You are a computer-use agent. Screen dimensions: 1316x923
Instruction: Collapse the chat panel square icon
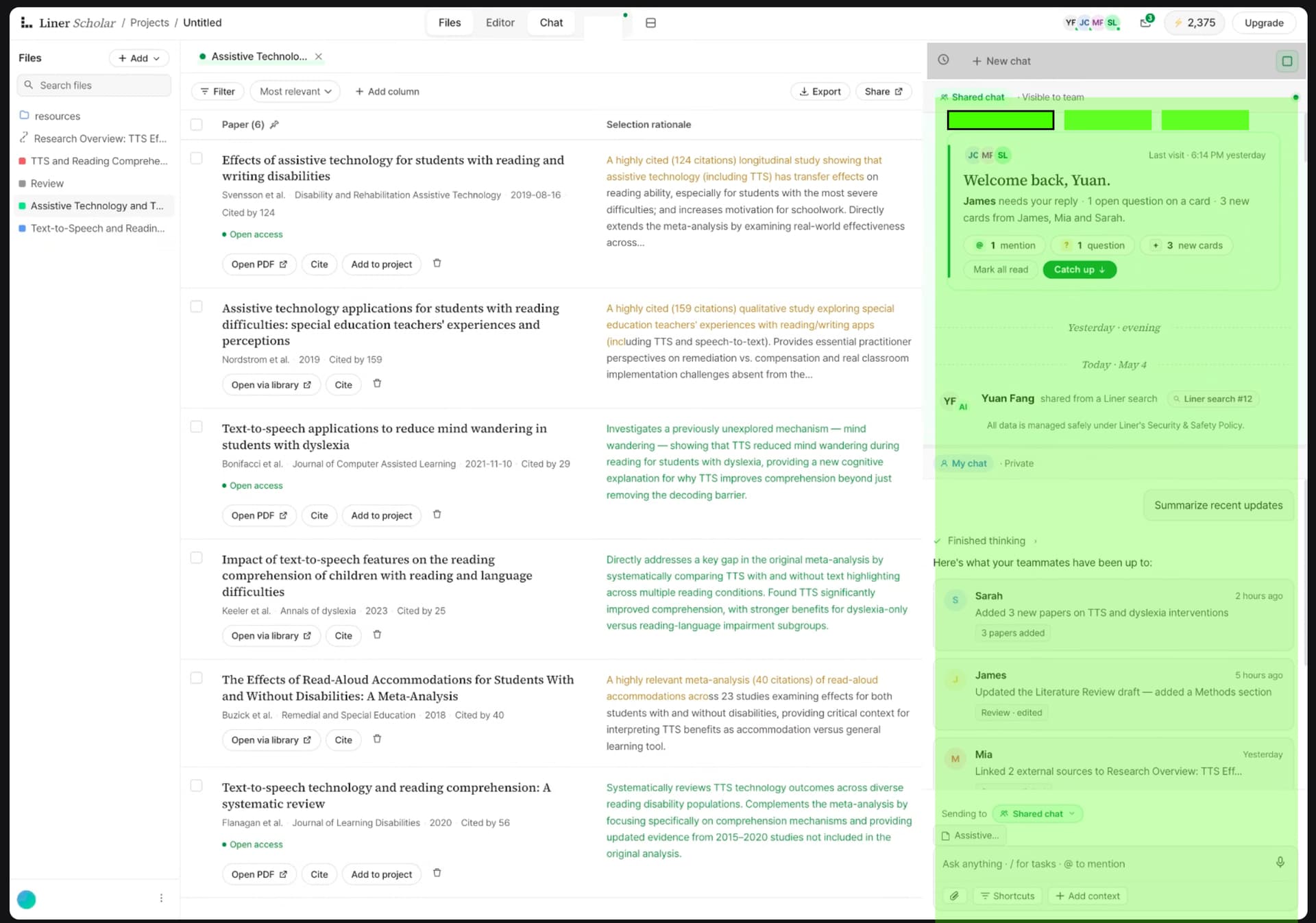pyautogui.click(x=1287, y=61)
